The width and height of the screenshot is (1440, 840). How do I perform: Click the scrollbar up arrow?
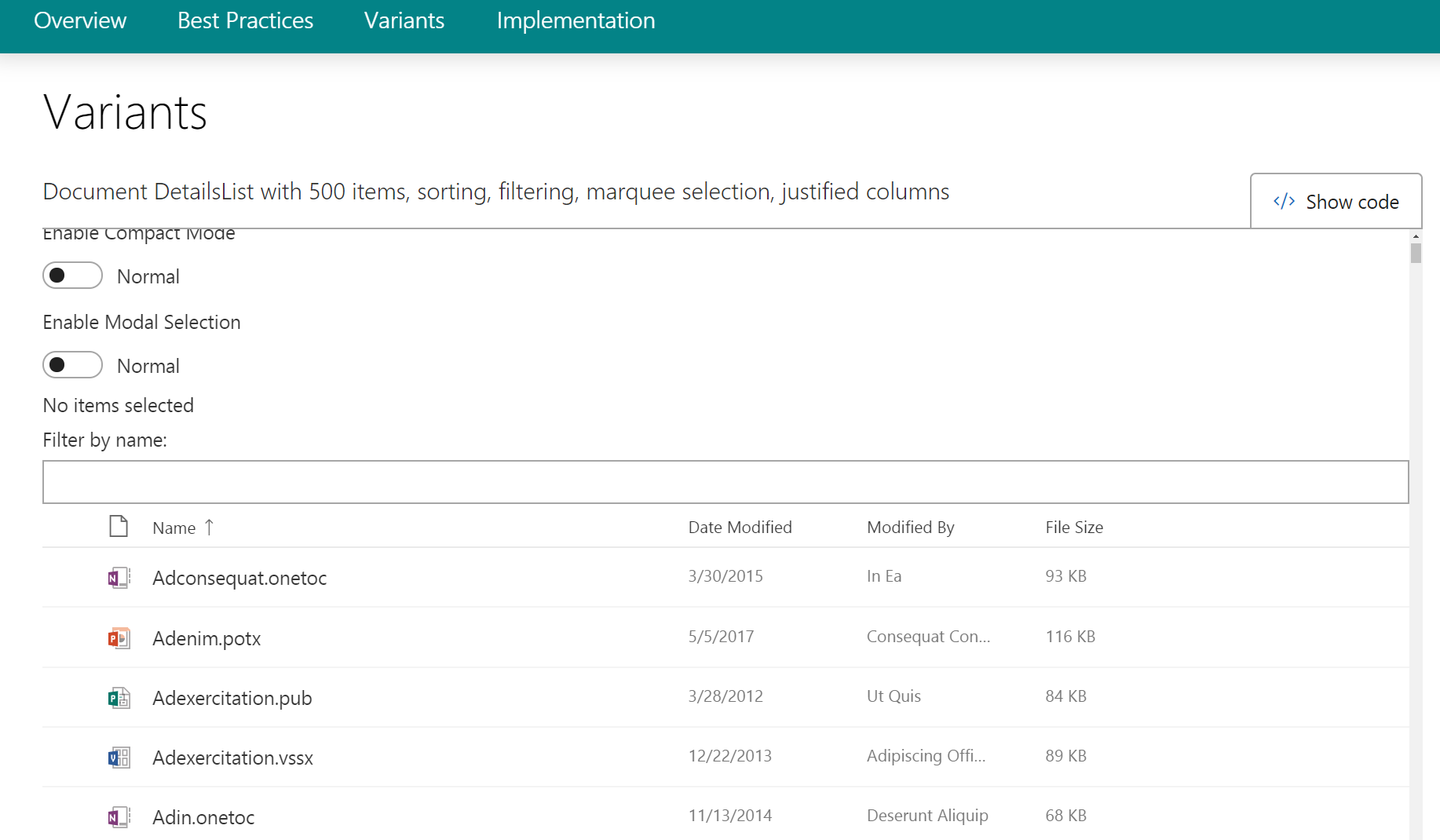1416,236
